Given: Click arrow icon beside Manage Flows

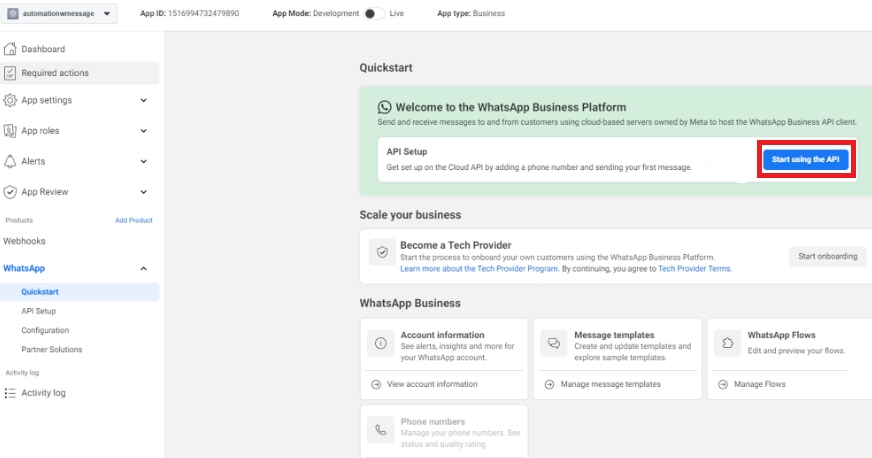Looking at the screenshot, I should (x=723, y=384).
